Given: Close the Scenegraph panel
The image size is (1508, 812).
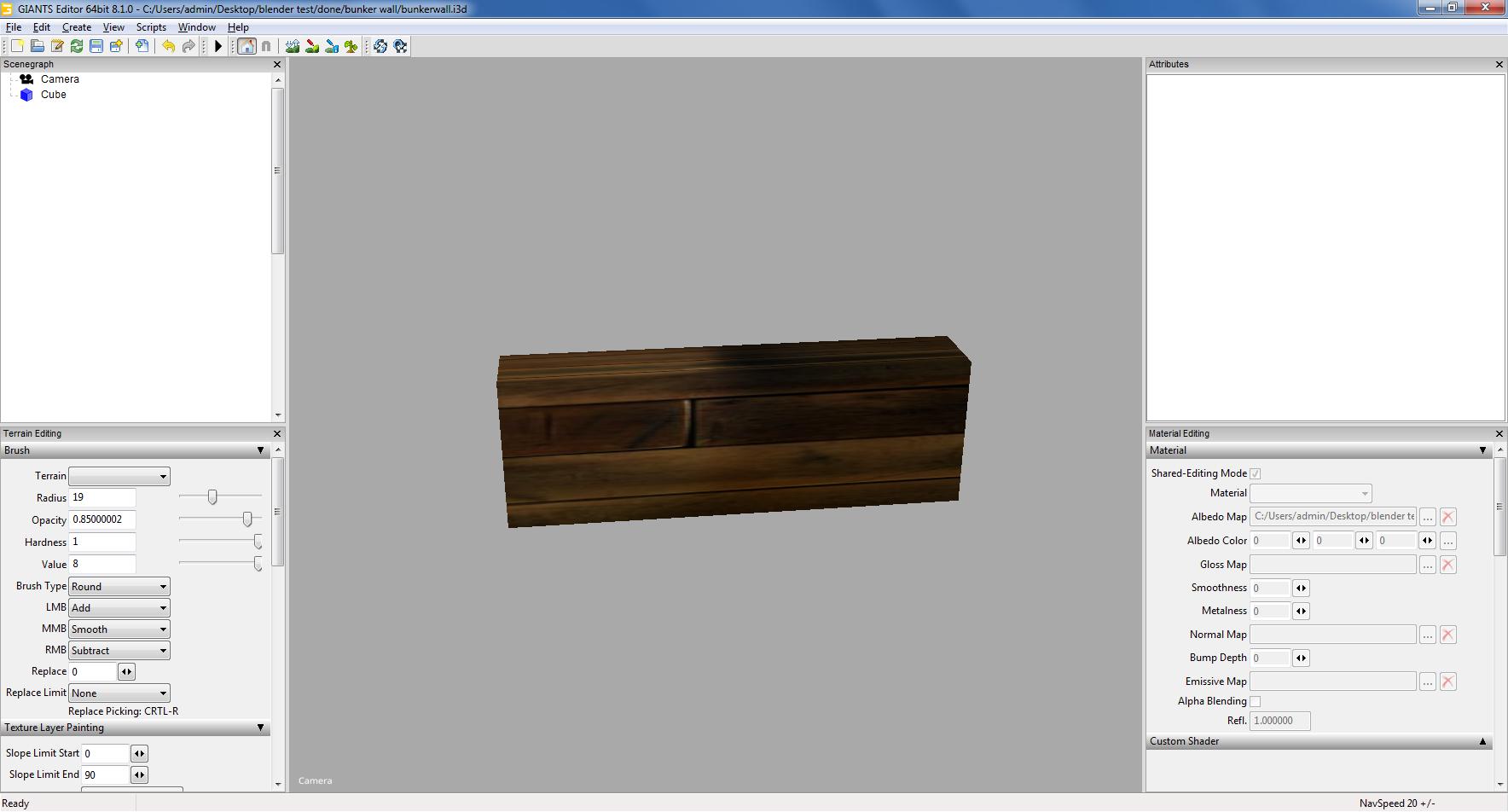Looking at the screenshot, I should pyautogui.click(x=276, y=65).
